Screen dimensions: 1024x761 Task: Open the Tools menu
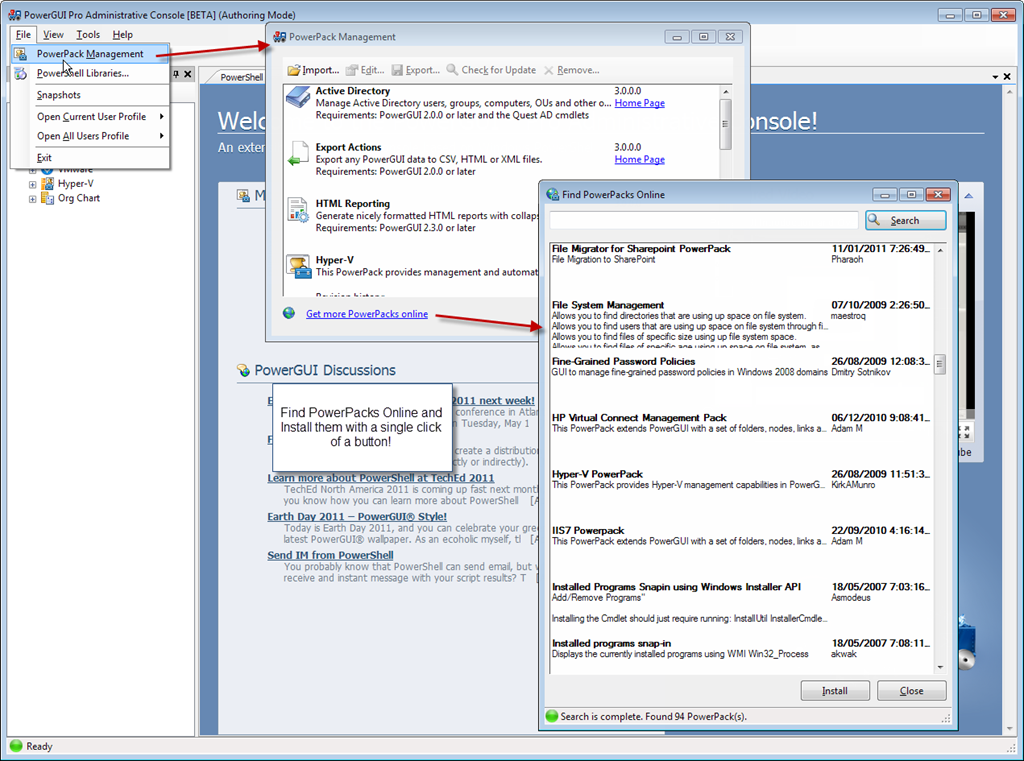pyautogui.click(x=88, y=35)
